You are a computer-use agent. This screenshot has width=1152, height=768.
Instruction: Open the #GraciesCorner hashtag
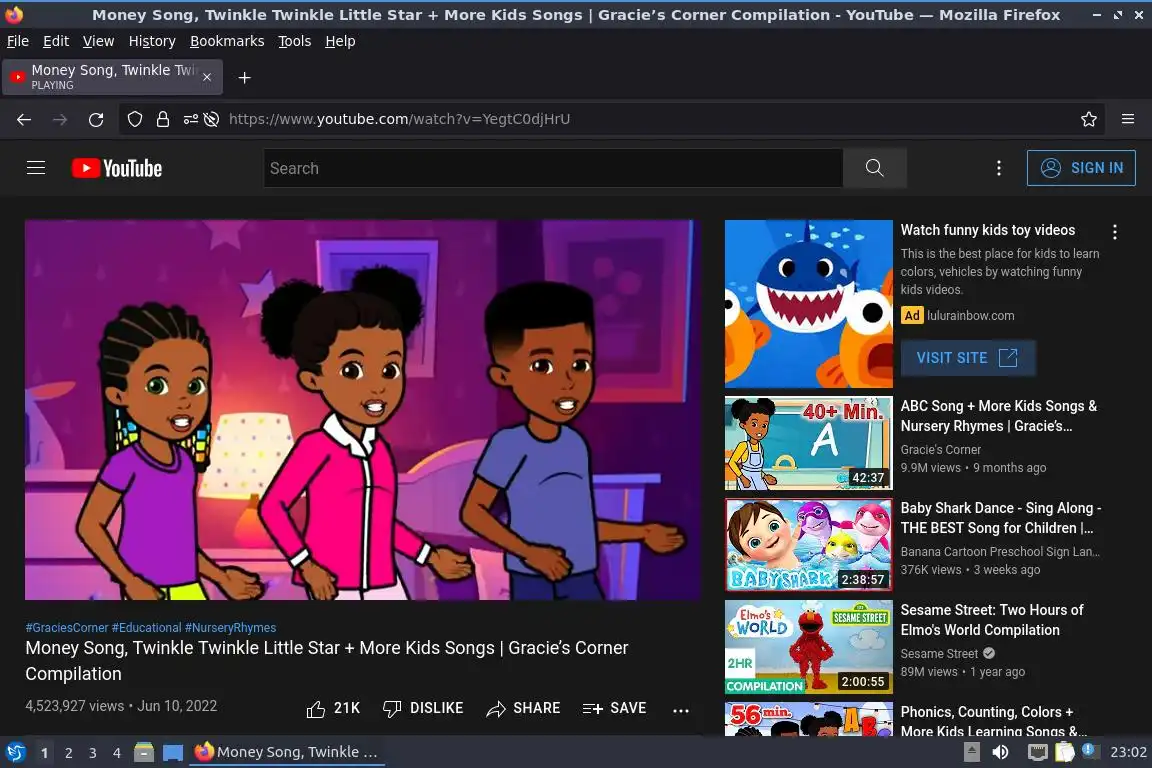coord(67,628)
